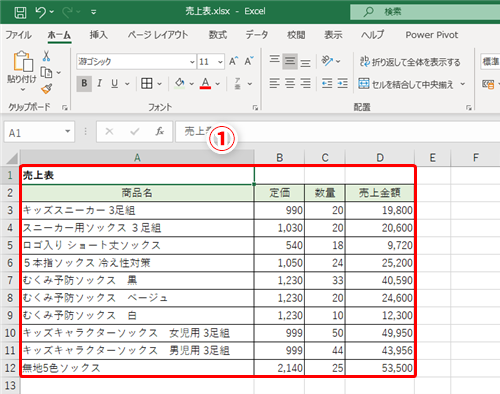Switch to the 数式 tab
This screenshot has height=394, width=500.
(x=218, y=35)
